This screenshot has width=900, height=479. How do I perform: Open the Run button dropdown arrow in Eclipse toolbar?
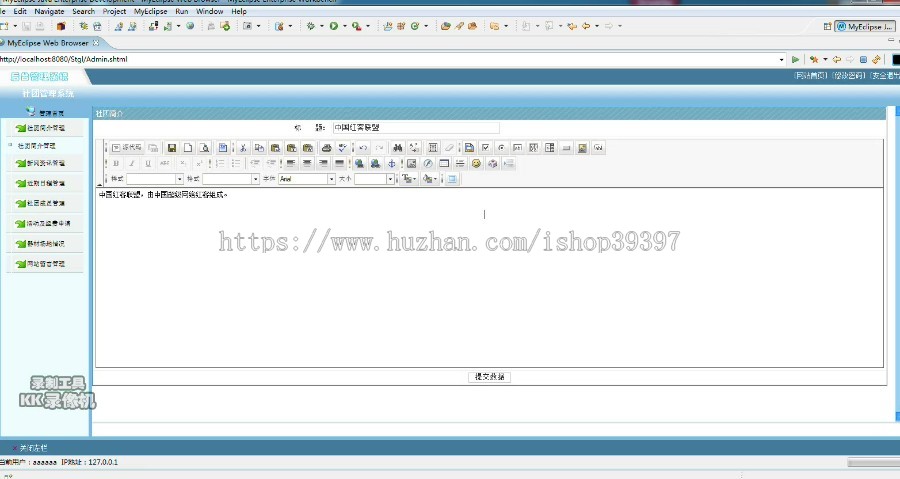pos(344,26)
